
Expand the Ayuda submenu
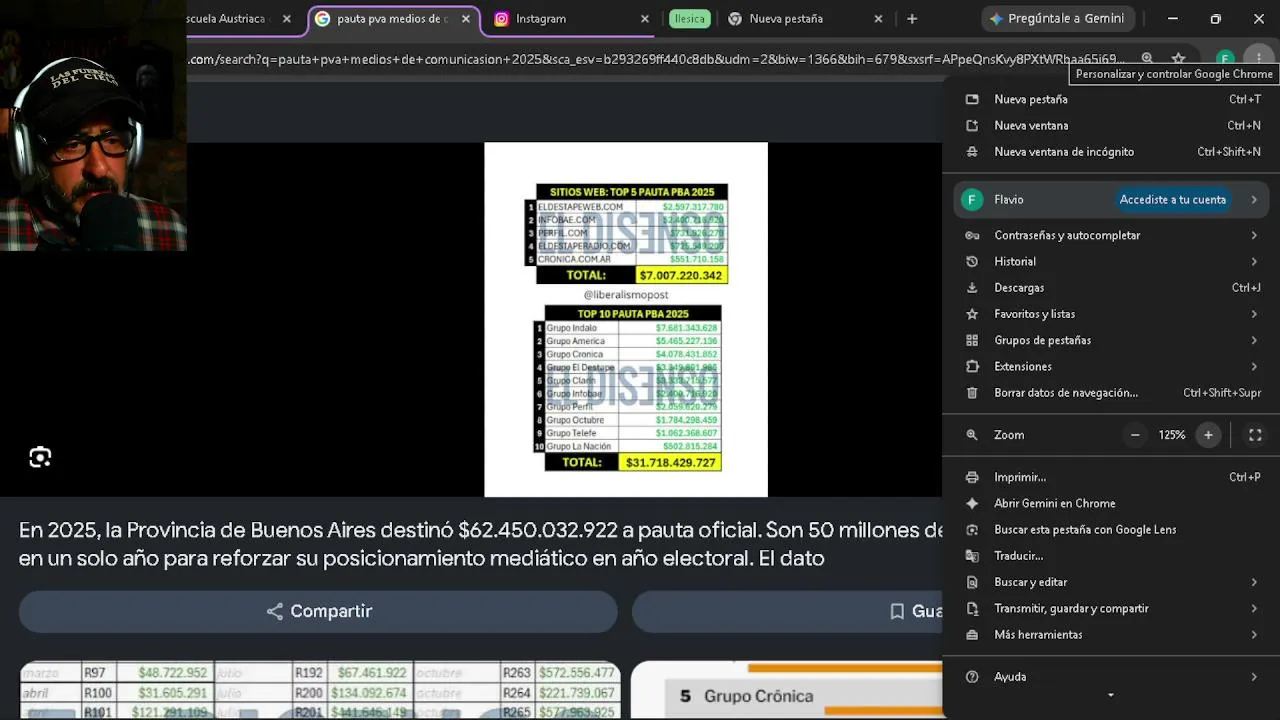pos(1254,677)
